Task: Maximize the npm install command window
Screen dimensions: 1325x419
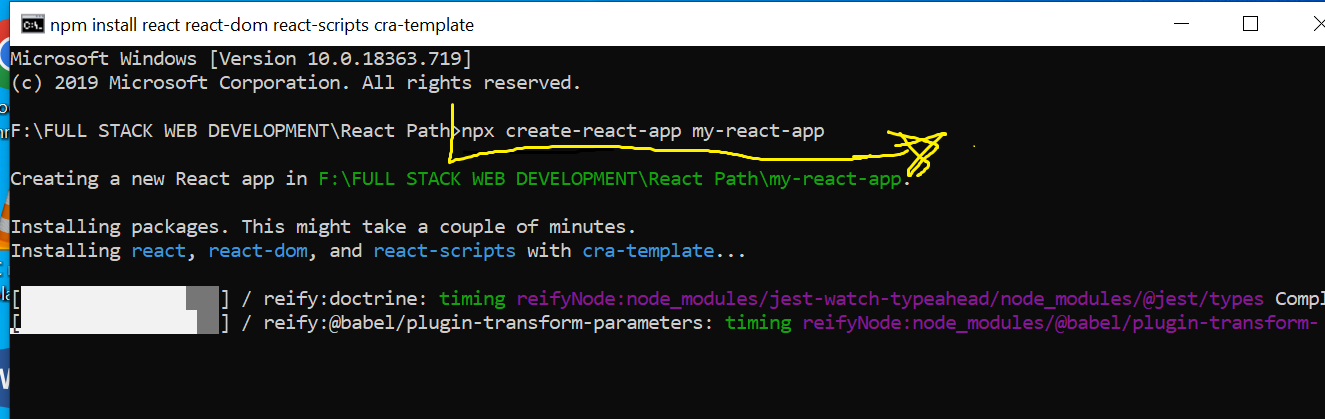Action: pos(1250,25)
